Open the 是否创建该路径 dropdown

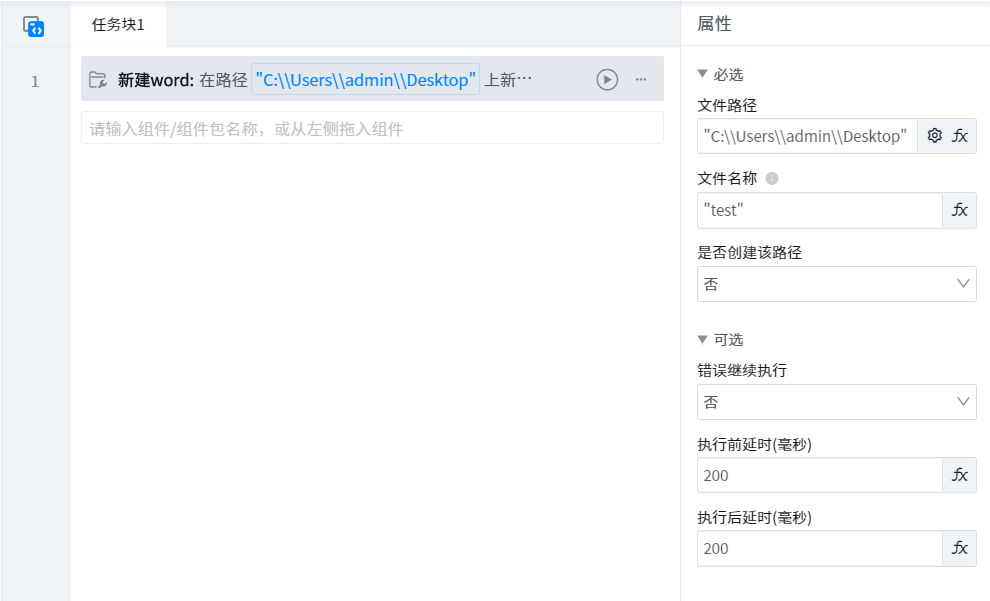pos(836,284)
